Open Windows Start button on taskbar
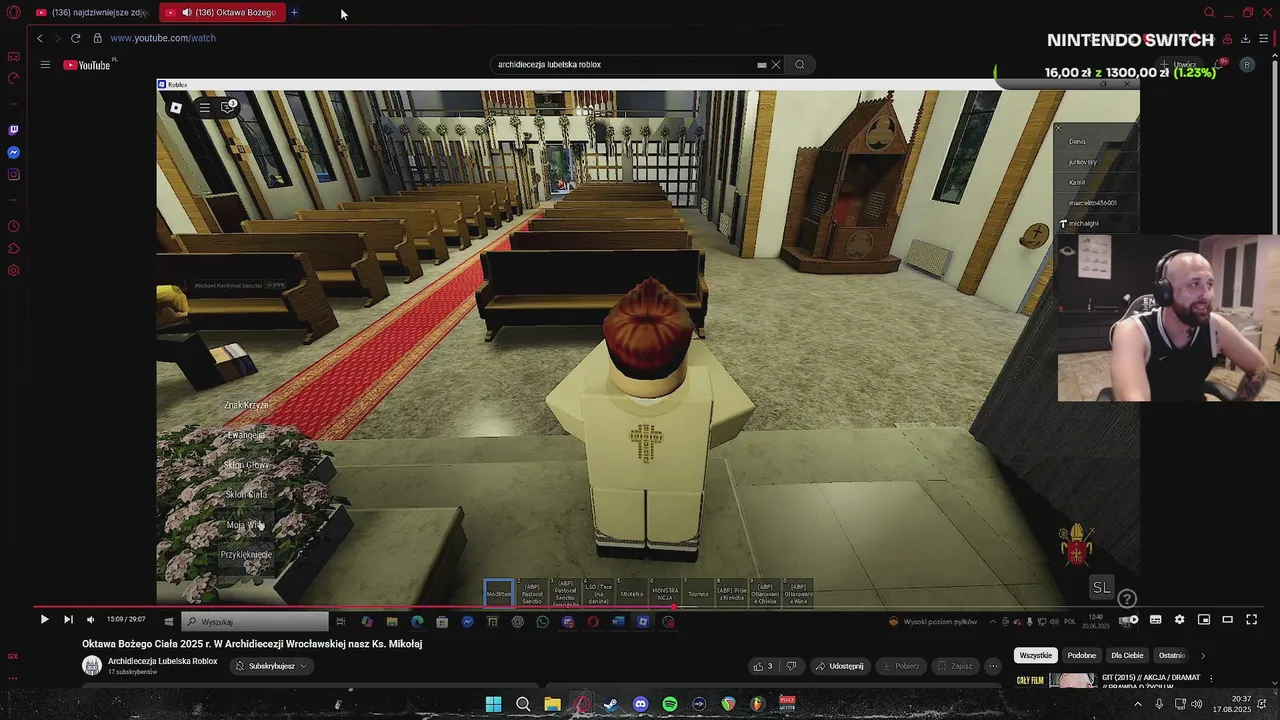The width and height of the screenshot is (1280, 720). [493, 705]
